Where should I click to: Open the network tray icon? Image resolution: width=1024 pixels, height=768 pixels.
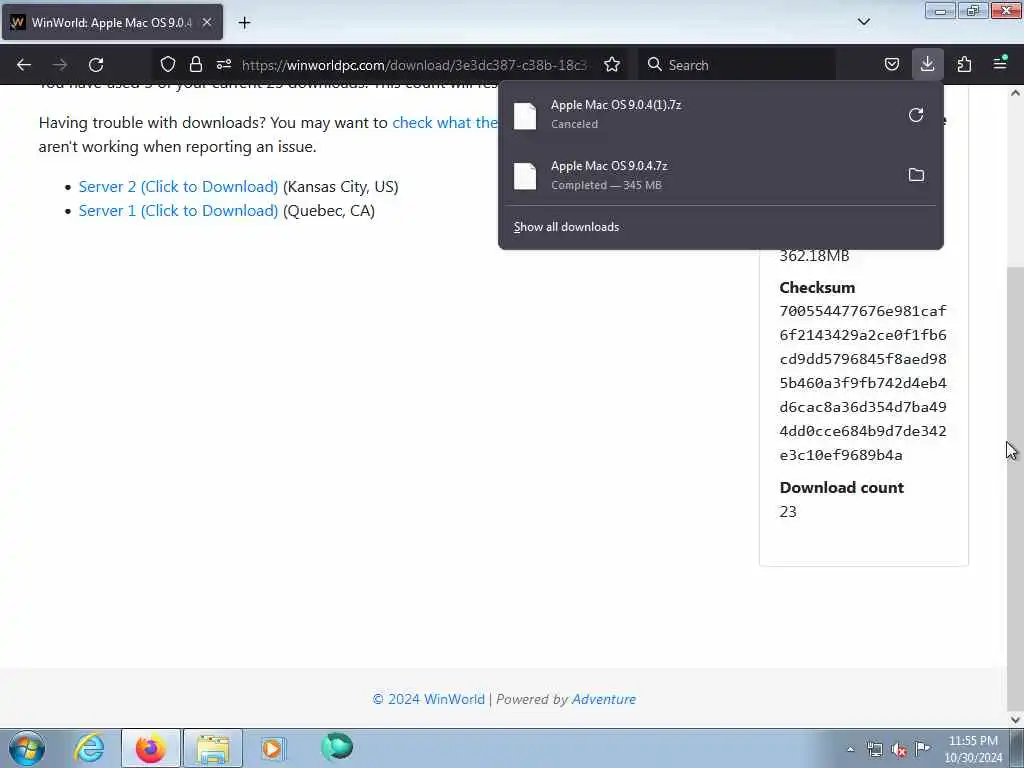874,749
